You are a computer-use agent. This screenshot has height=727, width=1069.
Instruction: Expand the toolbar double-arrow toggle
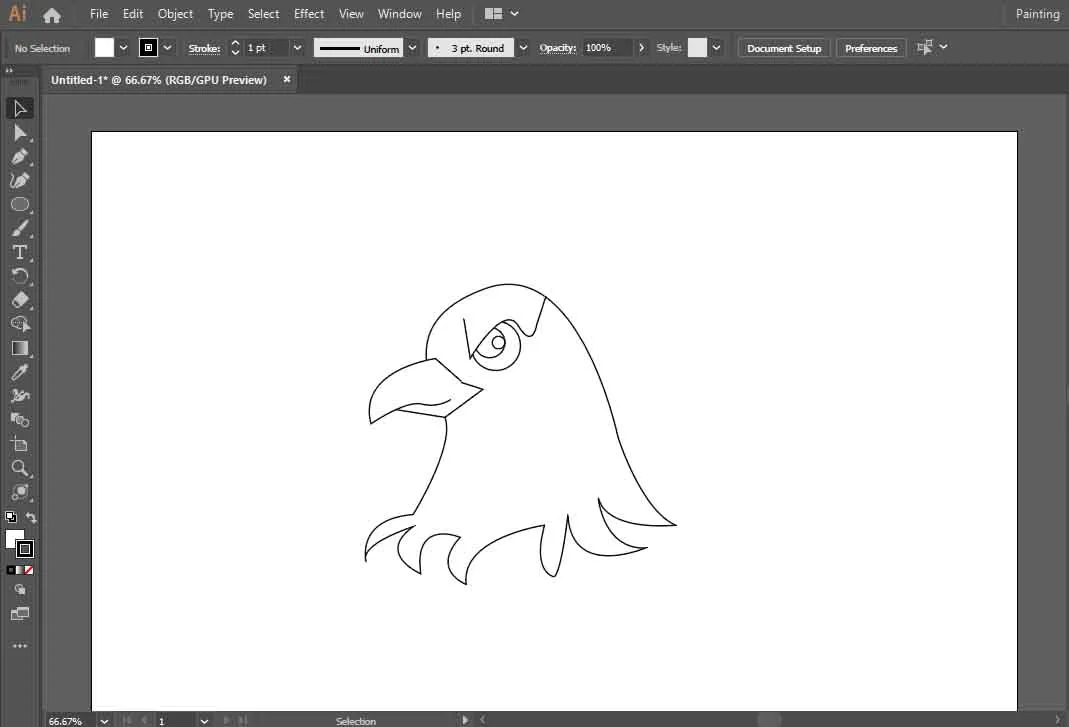pyautogui.click(x=9, y=70)
